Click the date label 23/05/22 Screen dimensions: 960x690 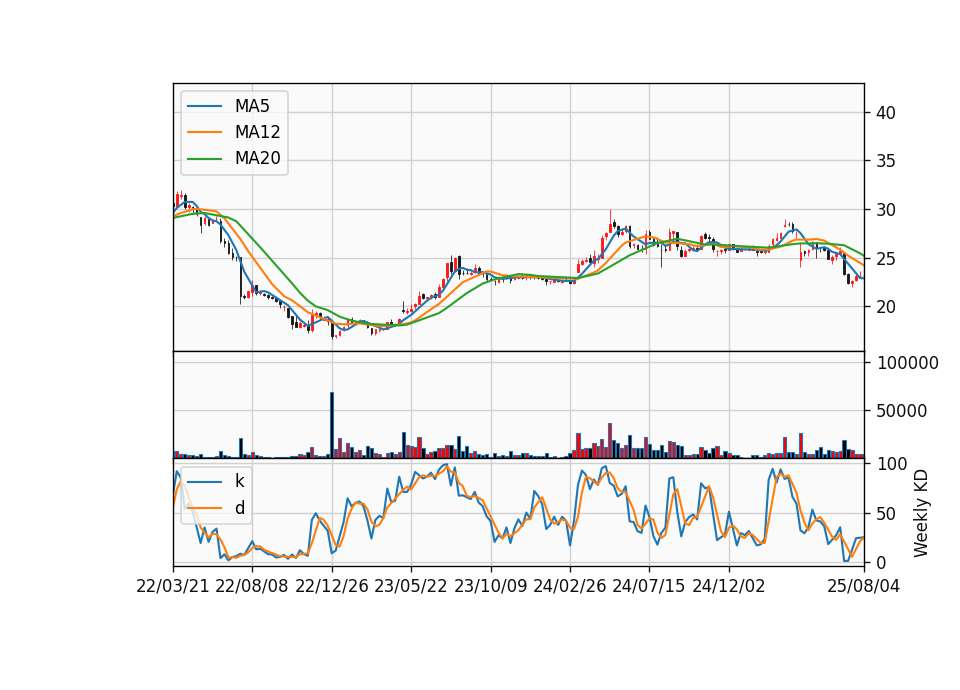[411, 587]
